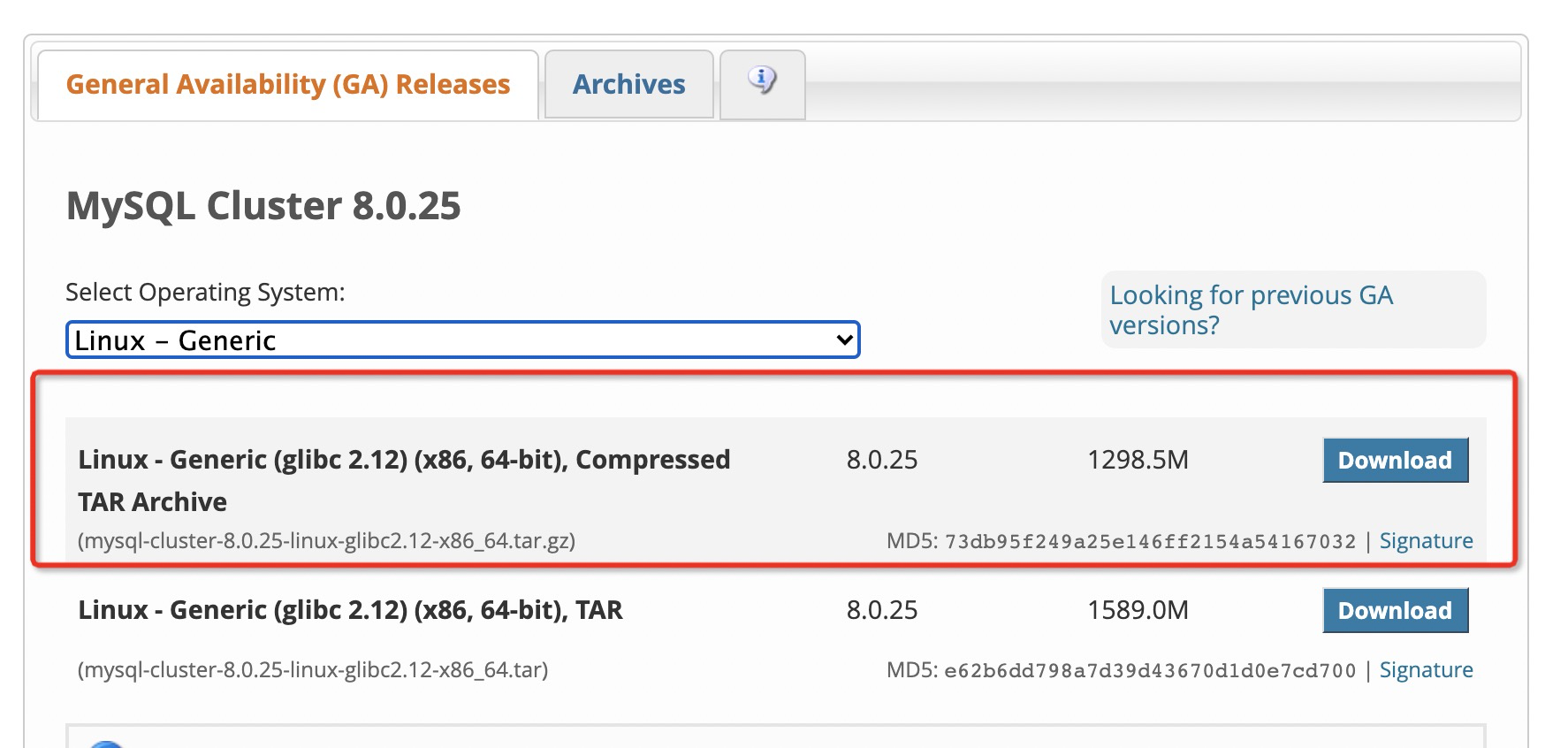
Task: Follow the Looking for previous GA versions link
Action: [1251, 309]
